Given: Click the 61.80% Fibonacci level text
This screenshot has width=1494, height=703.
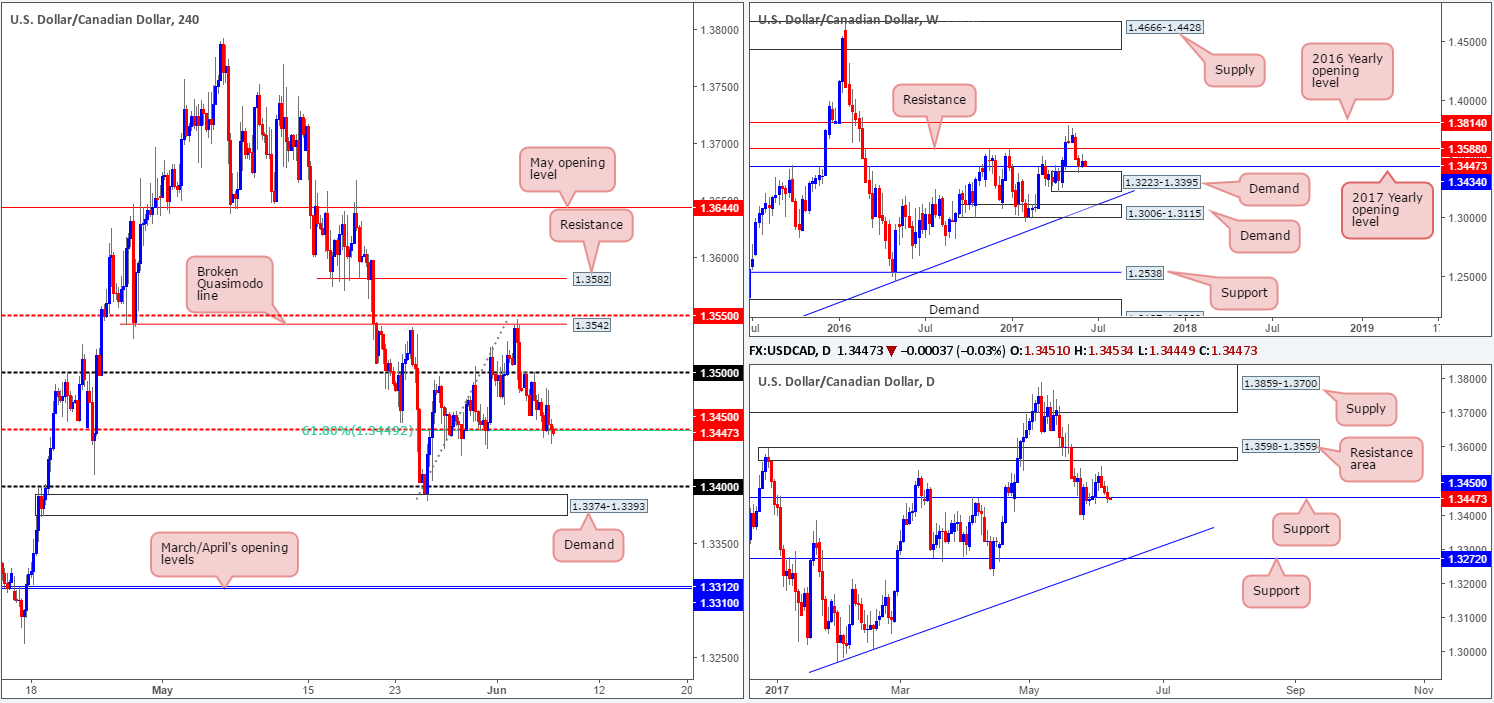Looking at the screenshot, I should coord(356,430).
